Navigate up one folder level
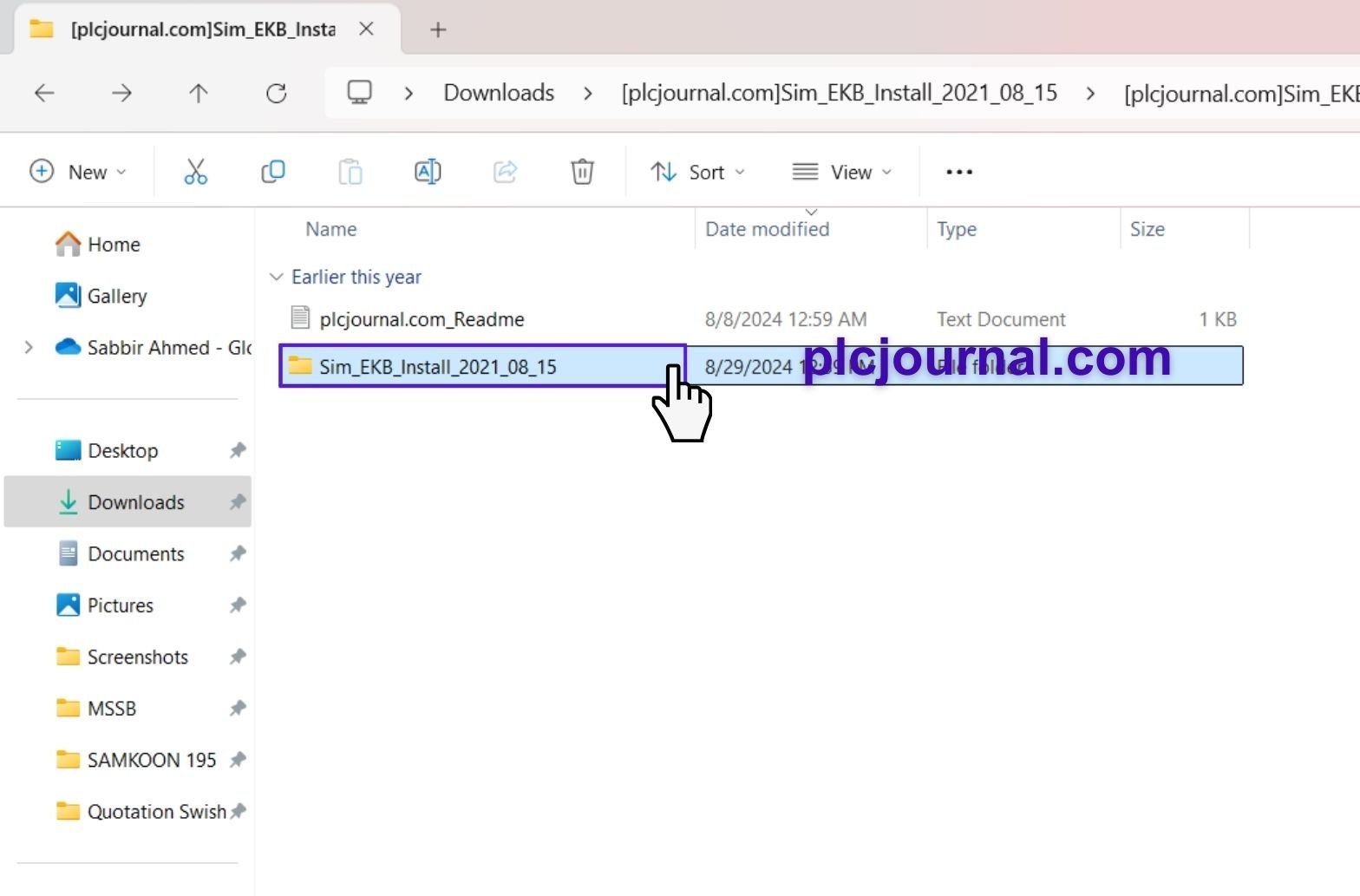 click(199, 93)
